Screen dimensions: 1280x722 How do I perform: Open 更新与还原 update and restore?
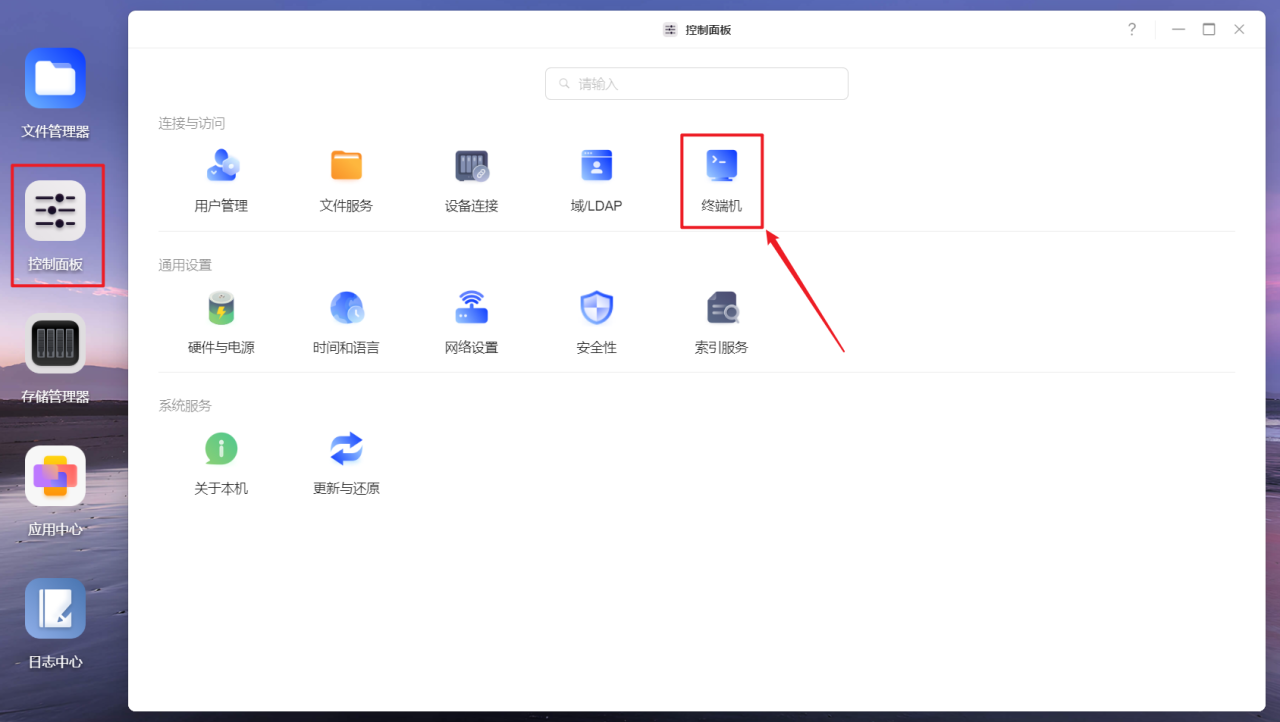point(346,448)
